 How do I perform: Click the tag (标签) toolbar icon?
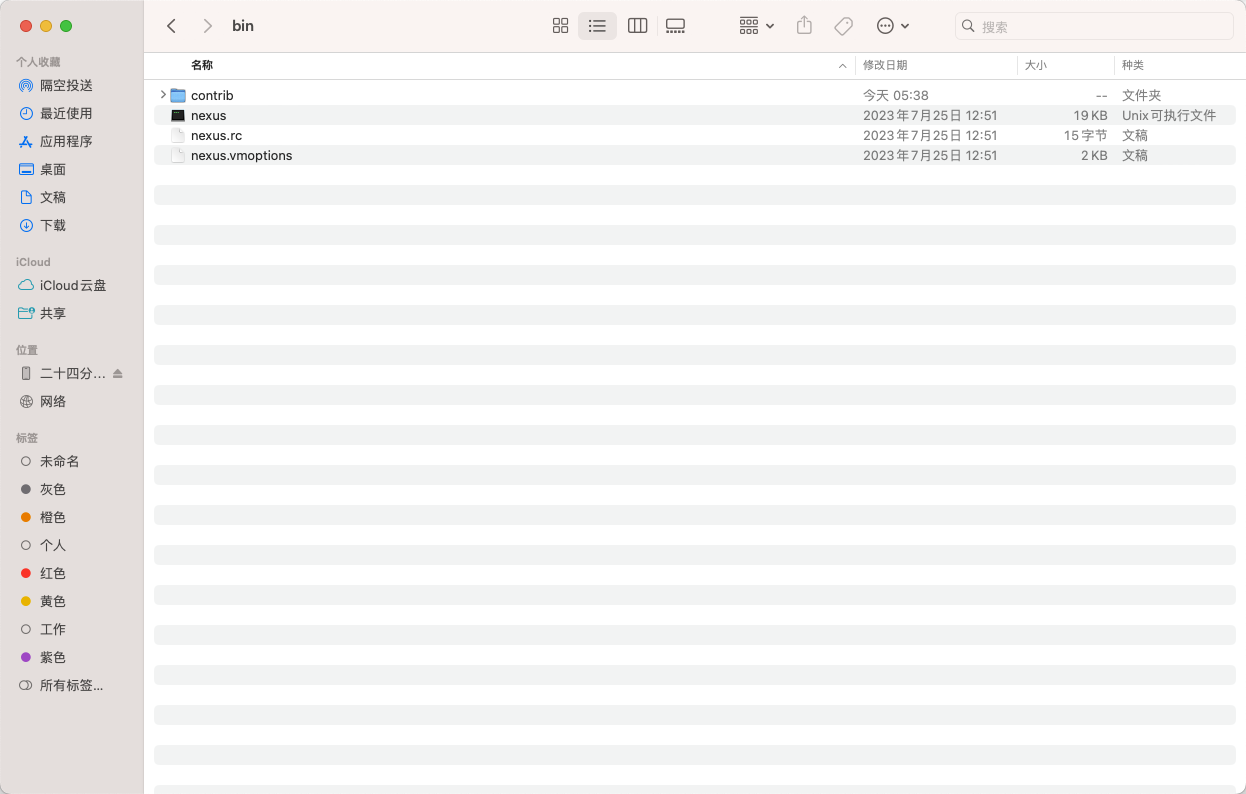844,26
